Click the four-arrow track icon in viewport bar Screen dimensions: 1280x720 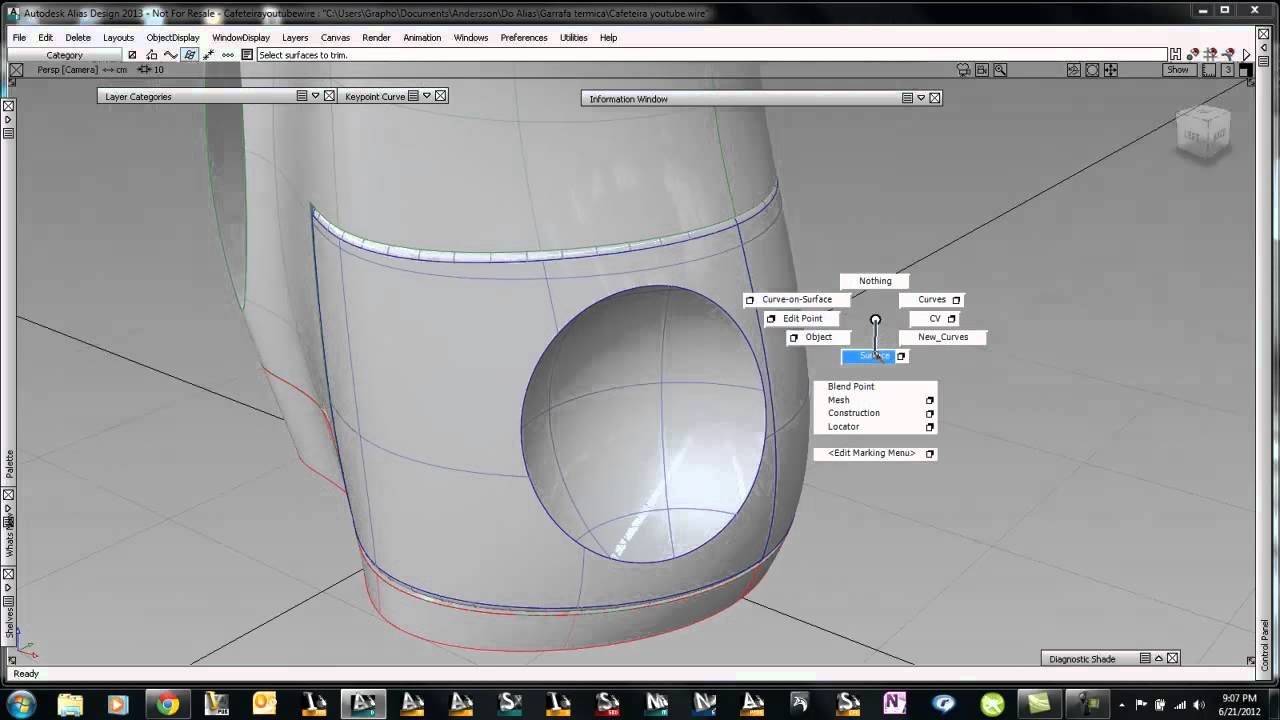tap(1111, 70)
